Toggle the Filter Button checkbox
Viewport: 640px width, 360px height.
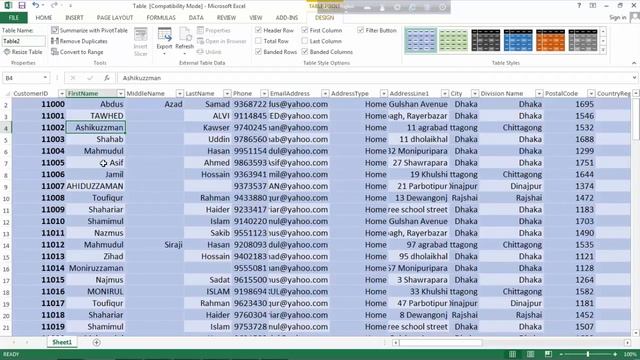point(360,30)
